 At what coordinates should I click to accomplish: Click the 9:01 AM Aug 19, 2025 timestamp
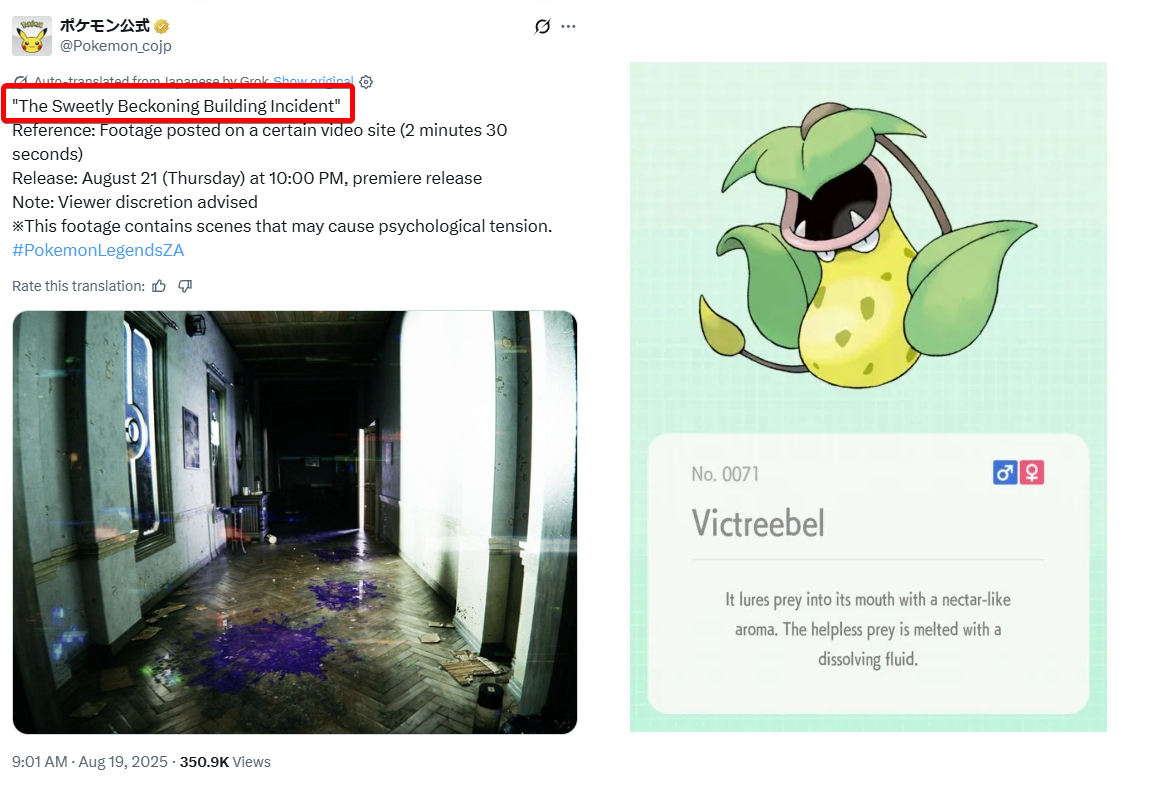pyautogui.click(x=90, y=762)
